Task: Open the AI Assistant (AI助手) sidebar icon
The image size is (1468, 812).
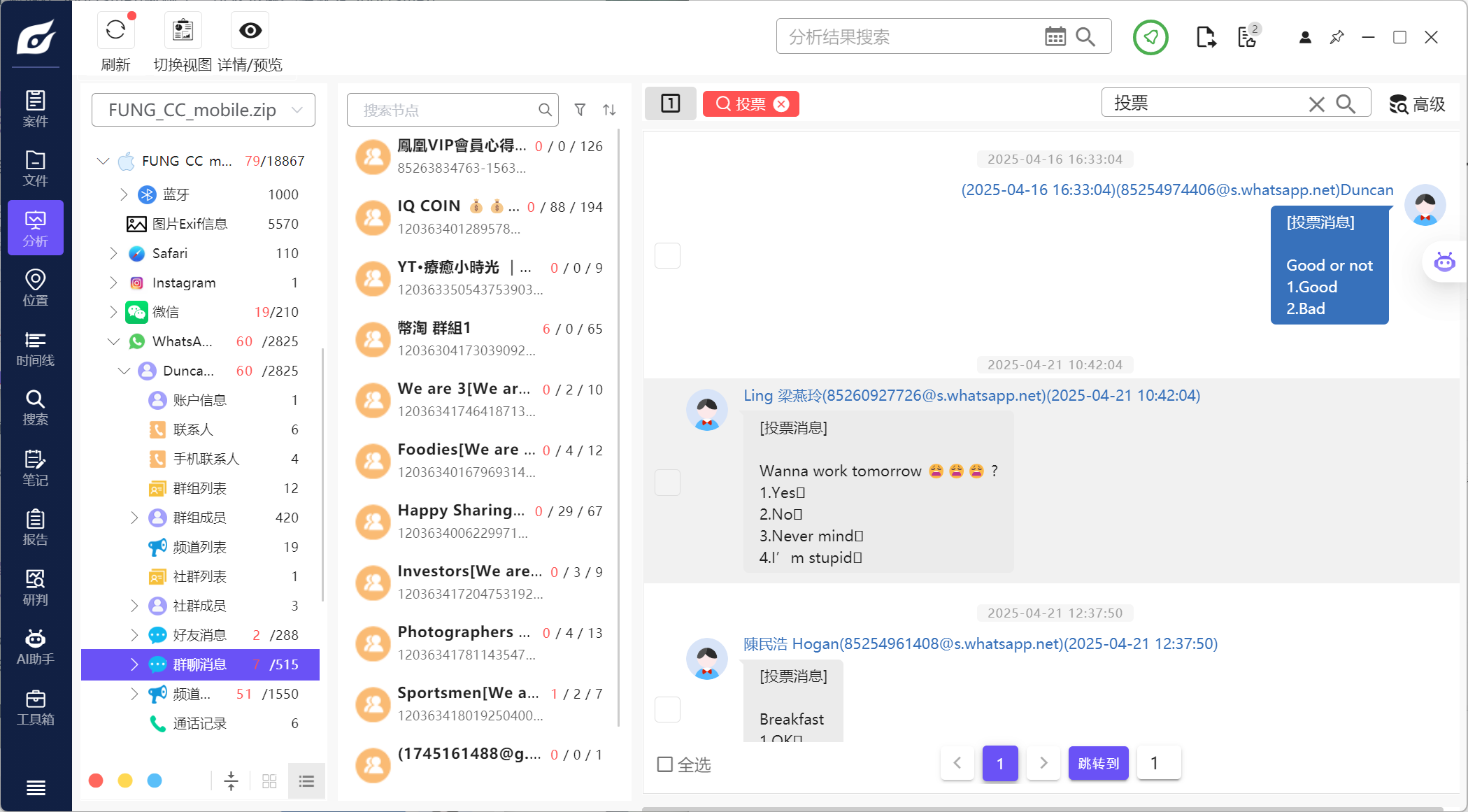Action: coord(35,647)
